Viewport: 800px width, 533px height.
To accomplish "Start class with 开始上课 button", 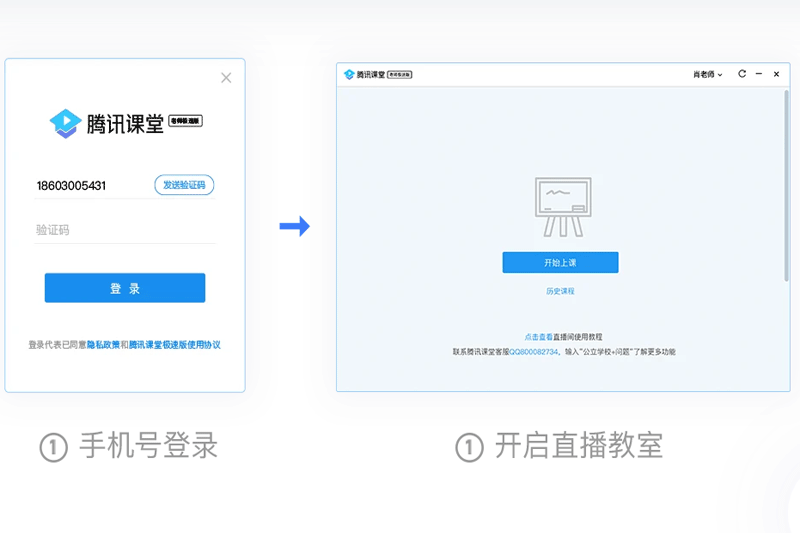I will coord(560,262).
